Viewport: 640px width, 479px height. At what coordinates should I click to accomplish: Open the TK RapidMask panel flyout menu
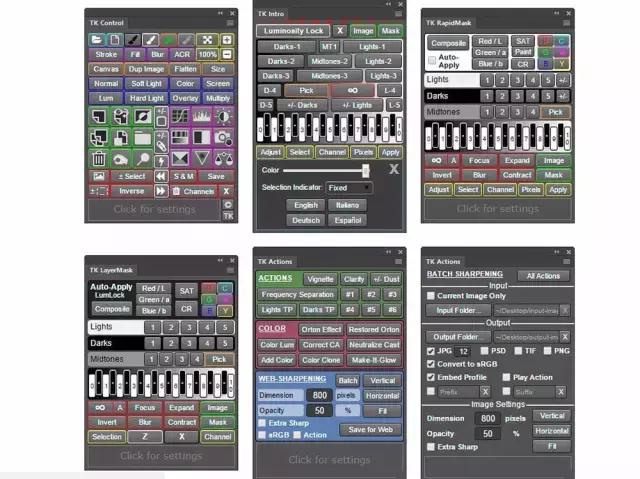[567, 23]
